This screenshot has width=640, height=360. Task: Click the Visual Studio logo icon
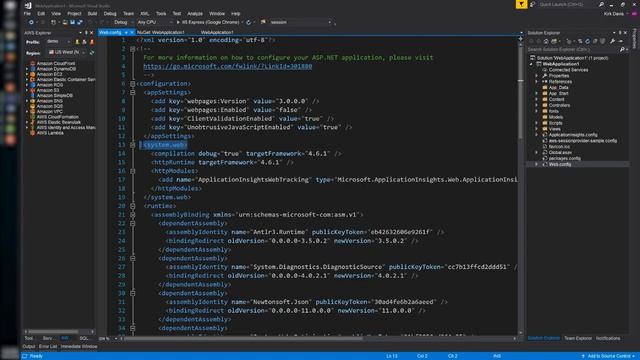28,6
